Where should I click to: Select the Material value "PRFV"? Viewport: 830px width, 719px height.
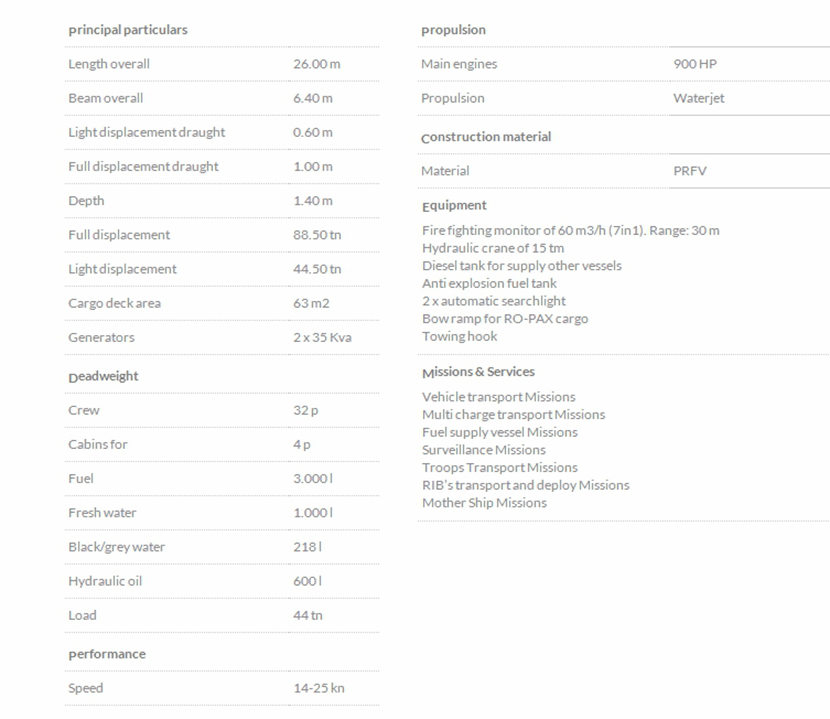689,171
